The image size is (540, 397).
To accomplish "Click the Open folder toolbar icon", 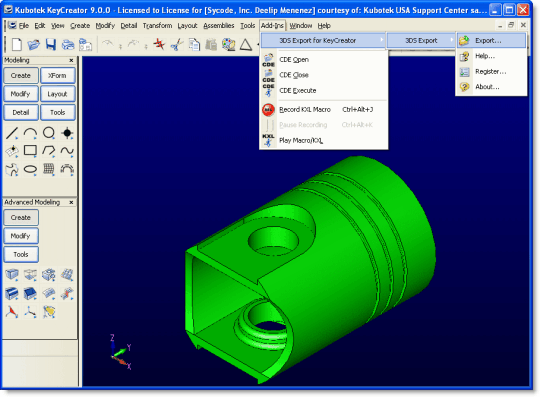I will click(x=34, y=45).
